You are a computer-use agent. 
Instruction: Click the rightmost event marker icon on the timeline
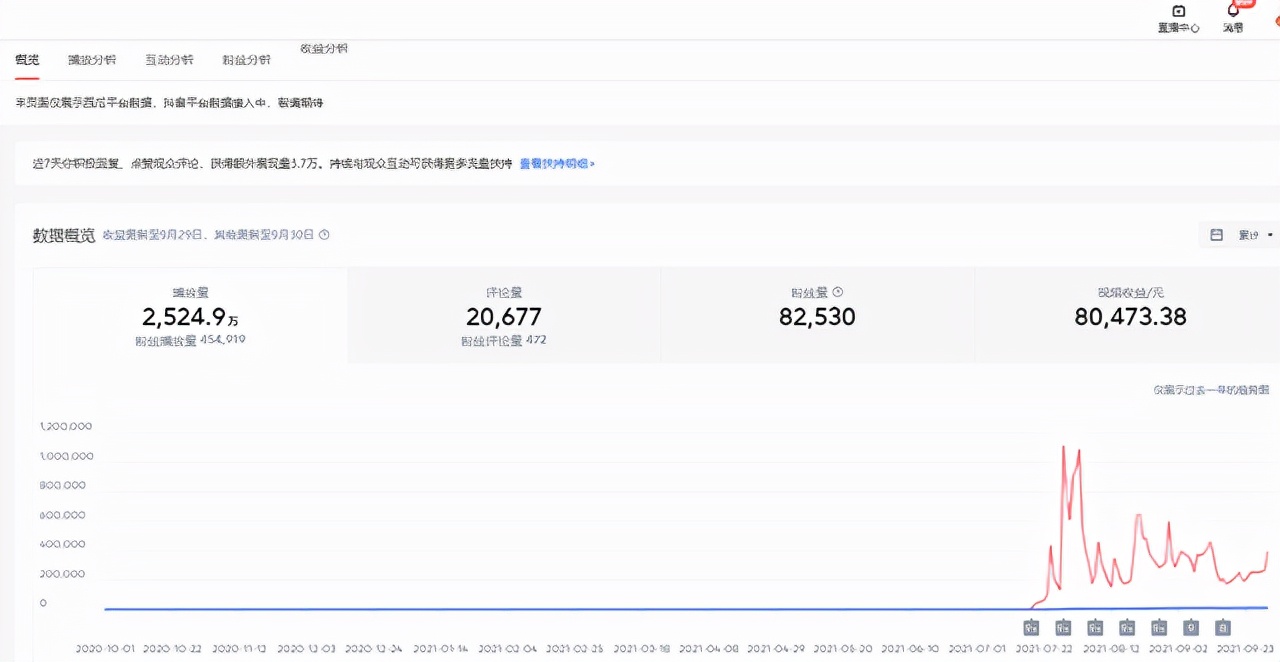point(1223,627)
